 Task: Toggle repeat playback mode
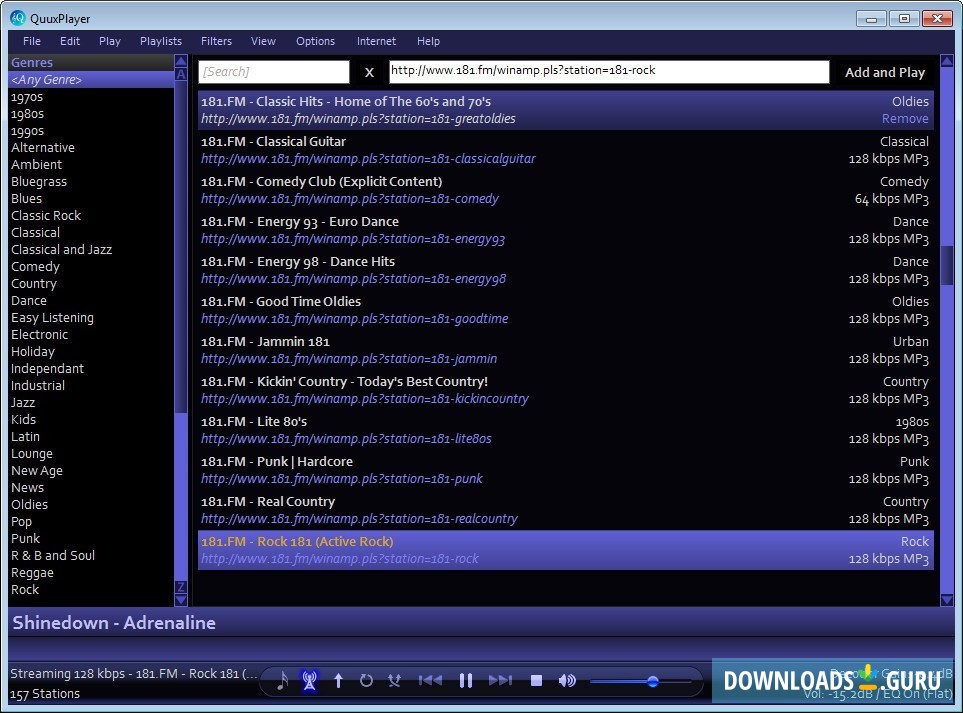pos(366,680)
